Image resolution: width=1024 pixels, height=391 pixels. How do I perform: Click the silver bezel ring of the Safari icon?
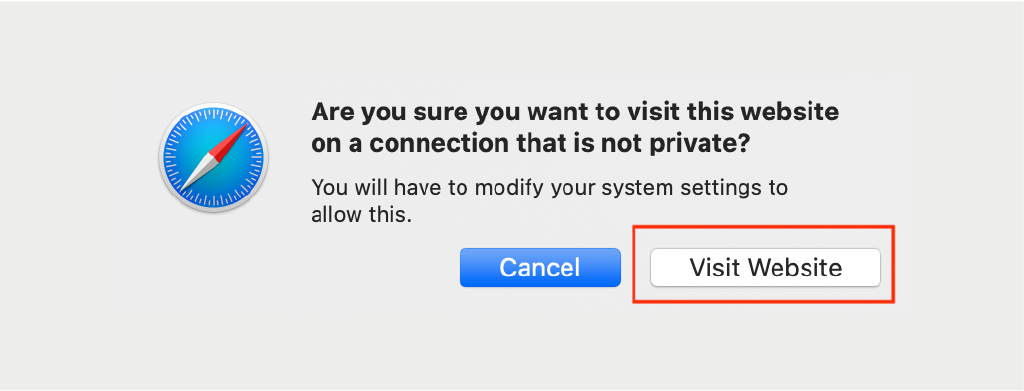214,106
